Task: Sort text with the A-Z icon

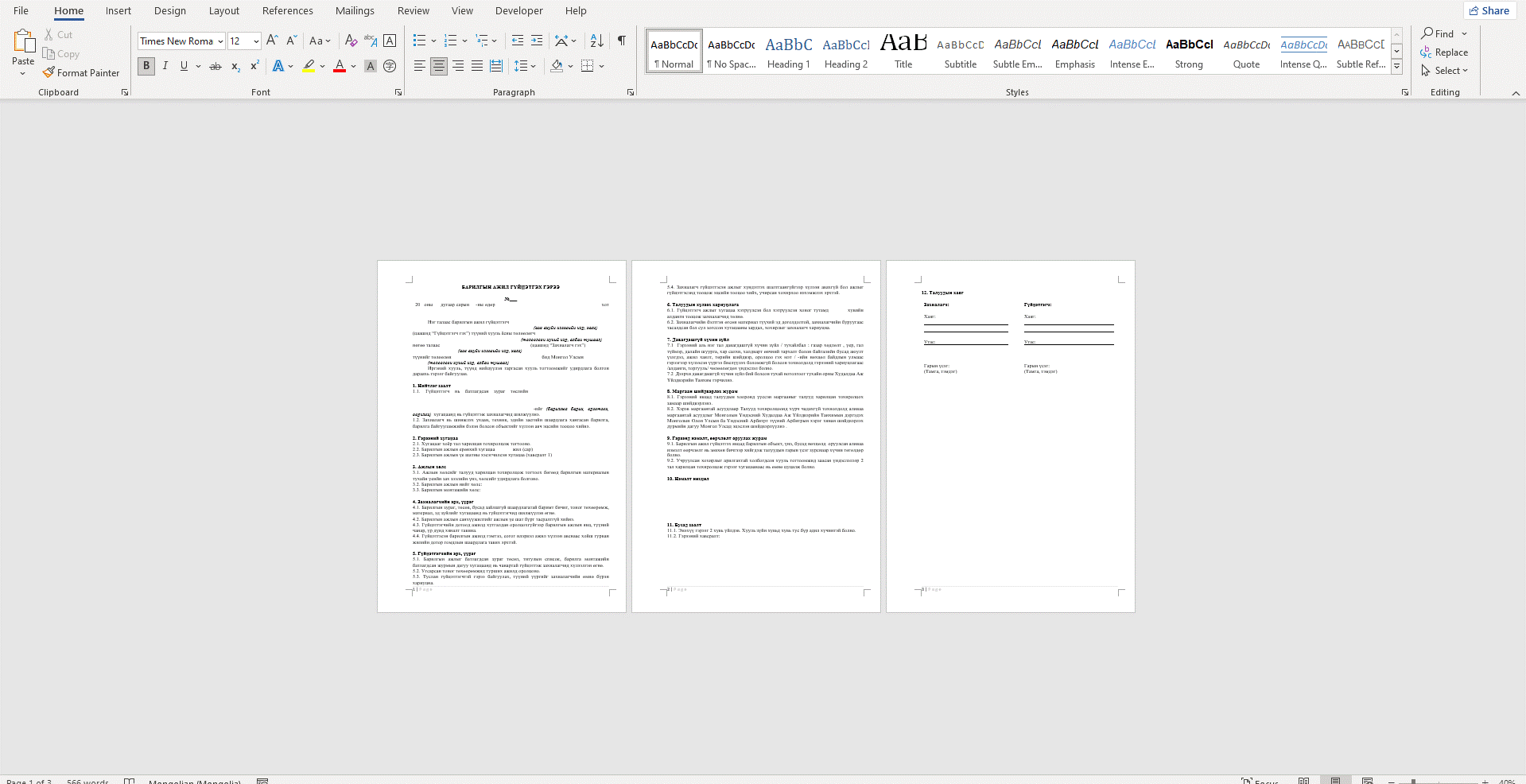Action: 597,41
